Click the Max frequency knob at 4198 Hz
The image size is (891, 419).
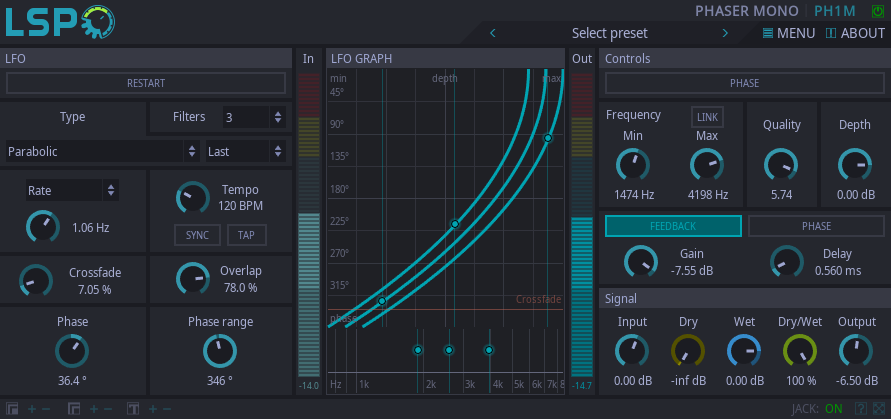tap(707, 165)
